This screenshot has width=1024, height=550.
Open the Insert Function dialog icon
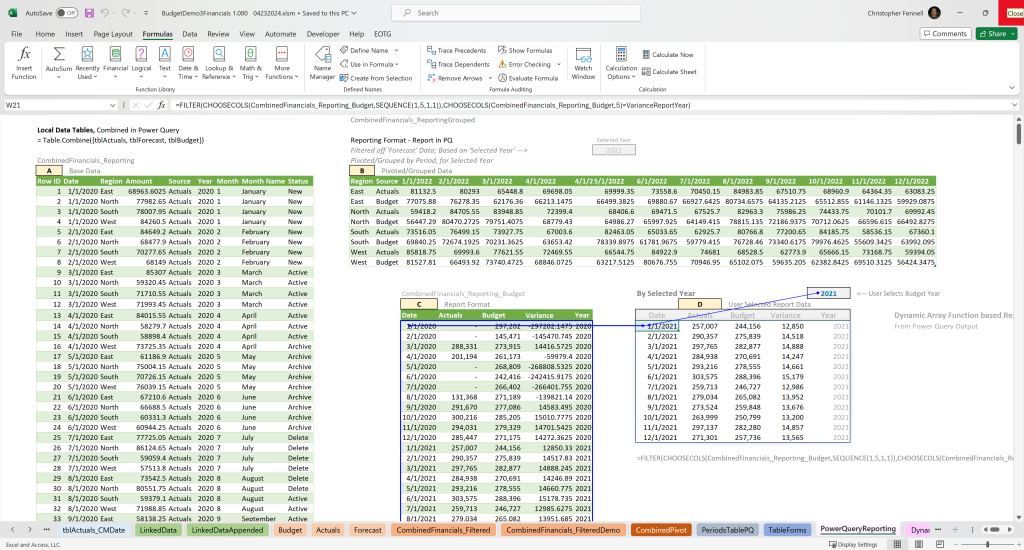[x=24, y=63]
